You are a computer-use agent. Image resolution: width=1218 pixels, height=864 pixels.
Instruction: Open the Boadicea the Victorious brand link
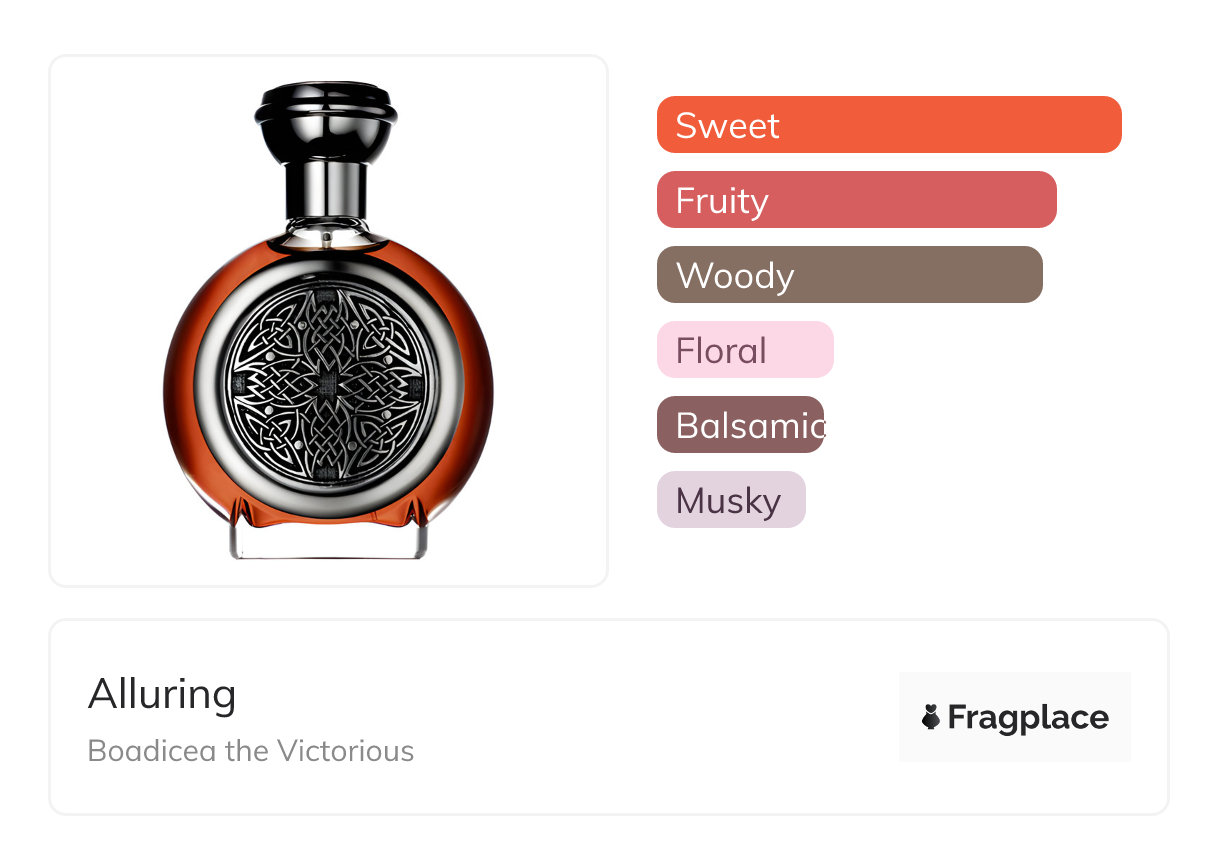click(x=250, y=750)
